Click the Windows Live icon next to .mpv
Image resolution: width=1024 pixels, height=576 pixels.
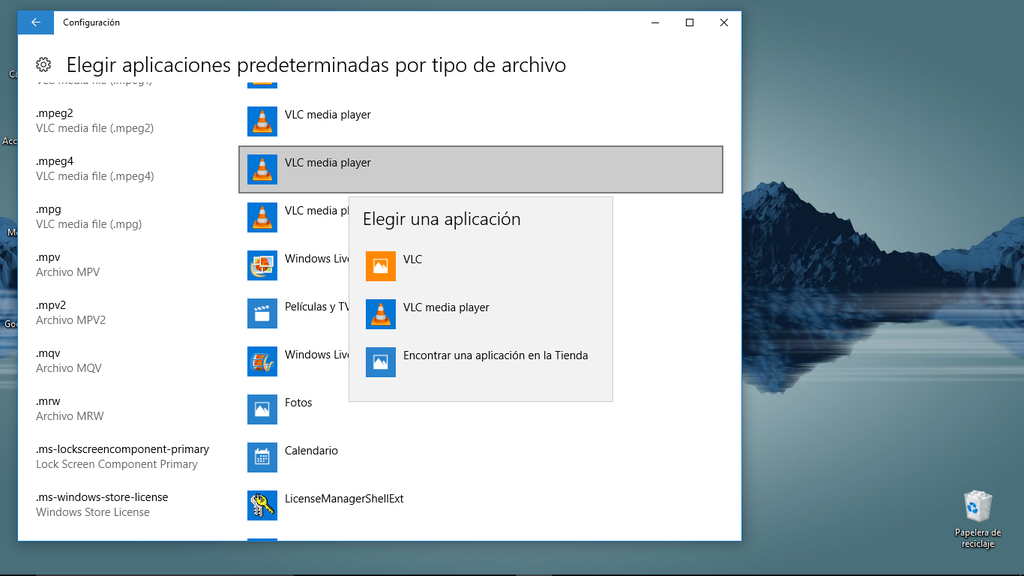tap(262, 265)
